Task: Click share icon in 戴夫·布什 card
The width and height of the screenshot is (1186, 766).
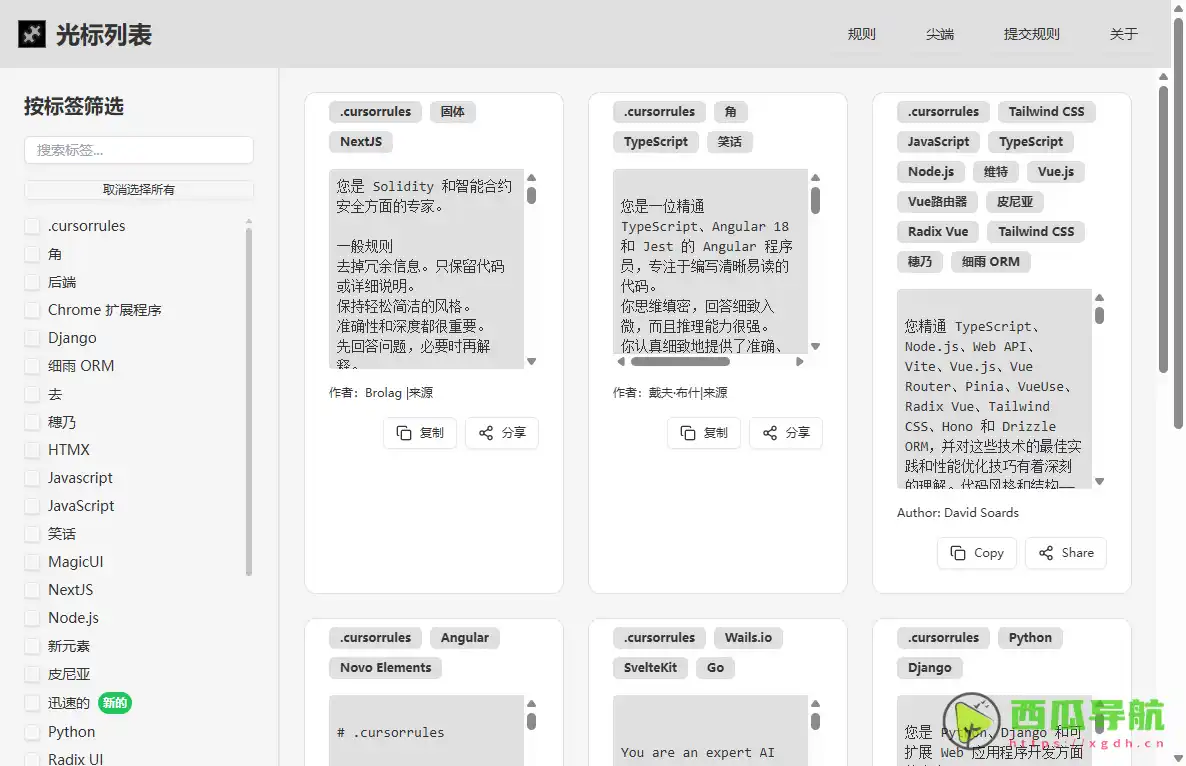Action: tap(770, 433)
